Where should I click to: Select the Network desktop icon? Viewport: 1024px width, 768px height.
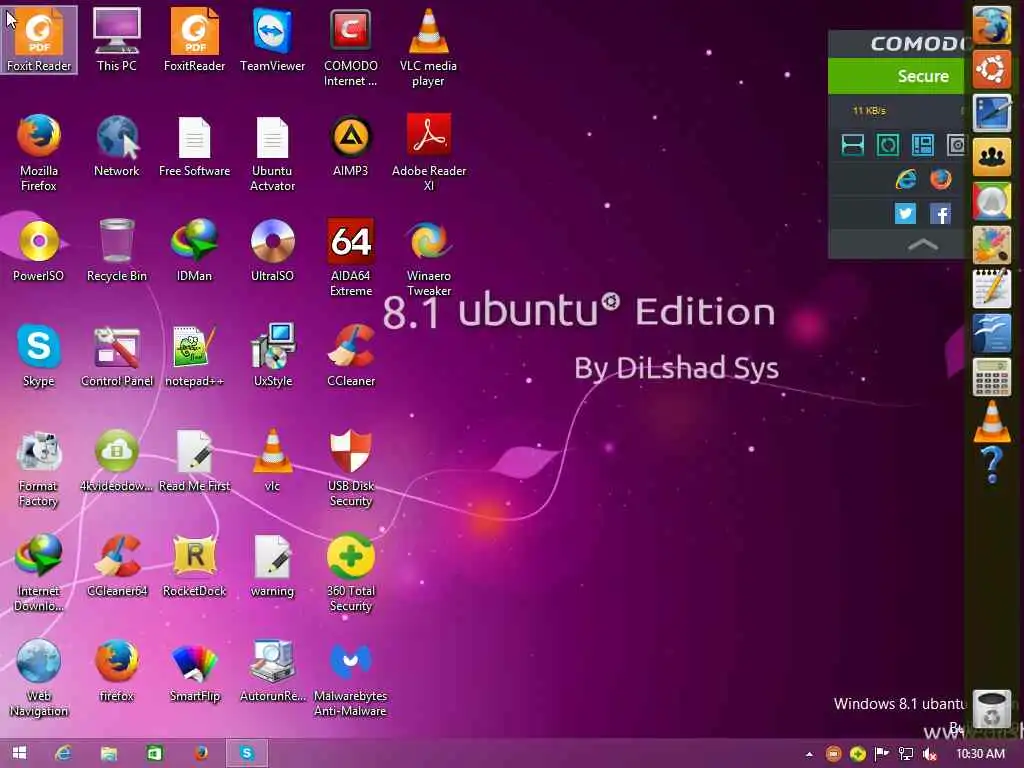(116, 145)
